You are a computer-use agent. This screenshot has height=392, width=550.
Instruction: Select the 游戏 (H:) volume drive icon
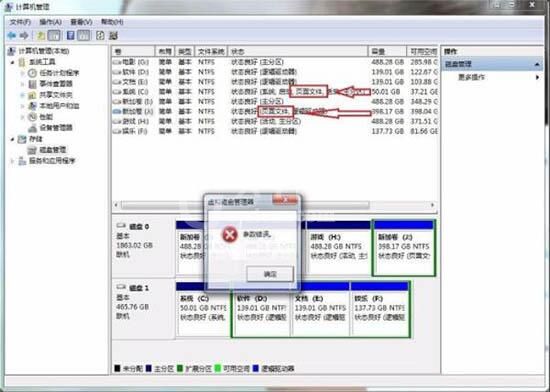pos(117,122)
